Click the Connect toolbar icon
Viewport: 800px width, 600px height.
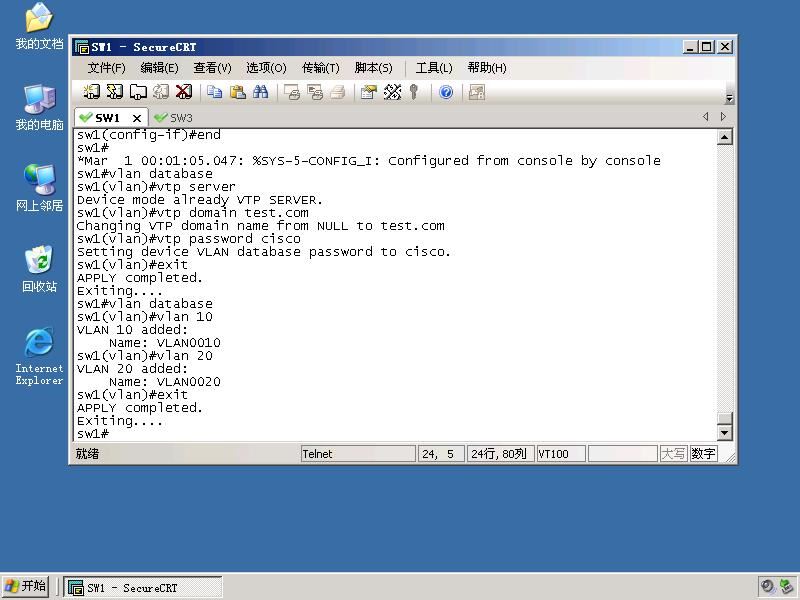coord(91,92)
